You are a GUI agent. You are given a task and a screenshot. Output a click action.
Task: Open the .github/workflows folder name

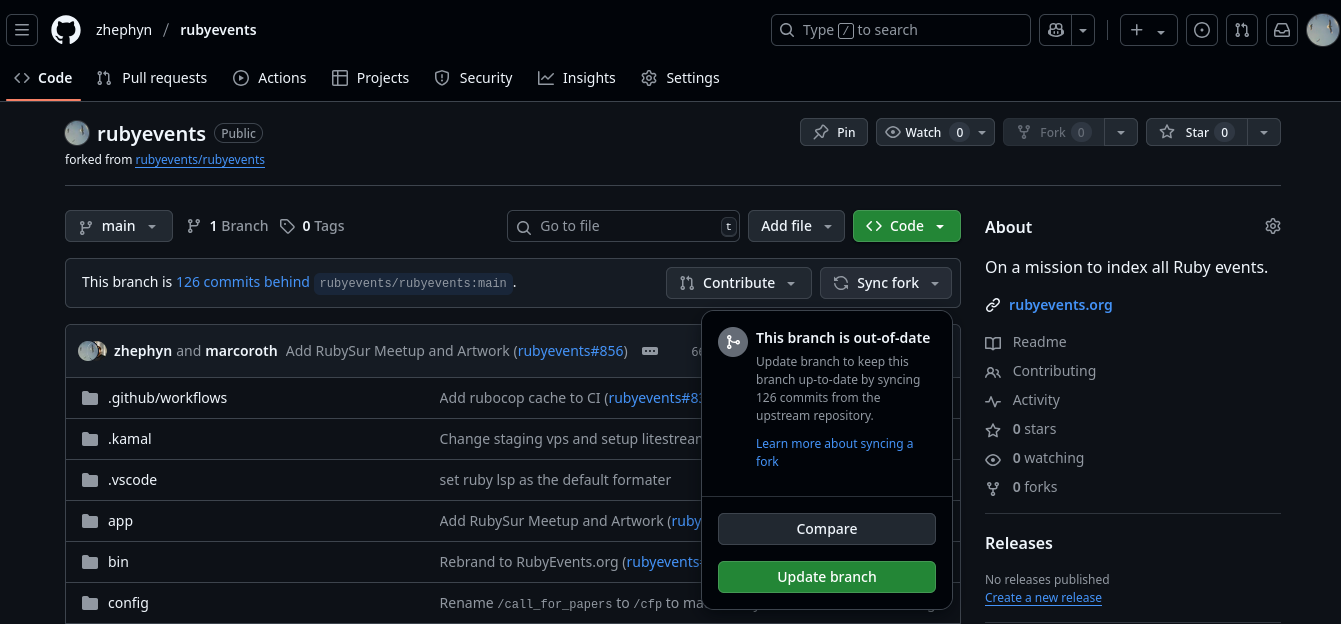pos(168,398)
